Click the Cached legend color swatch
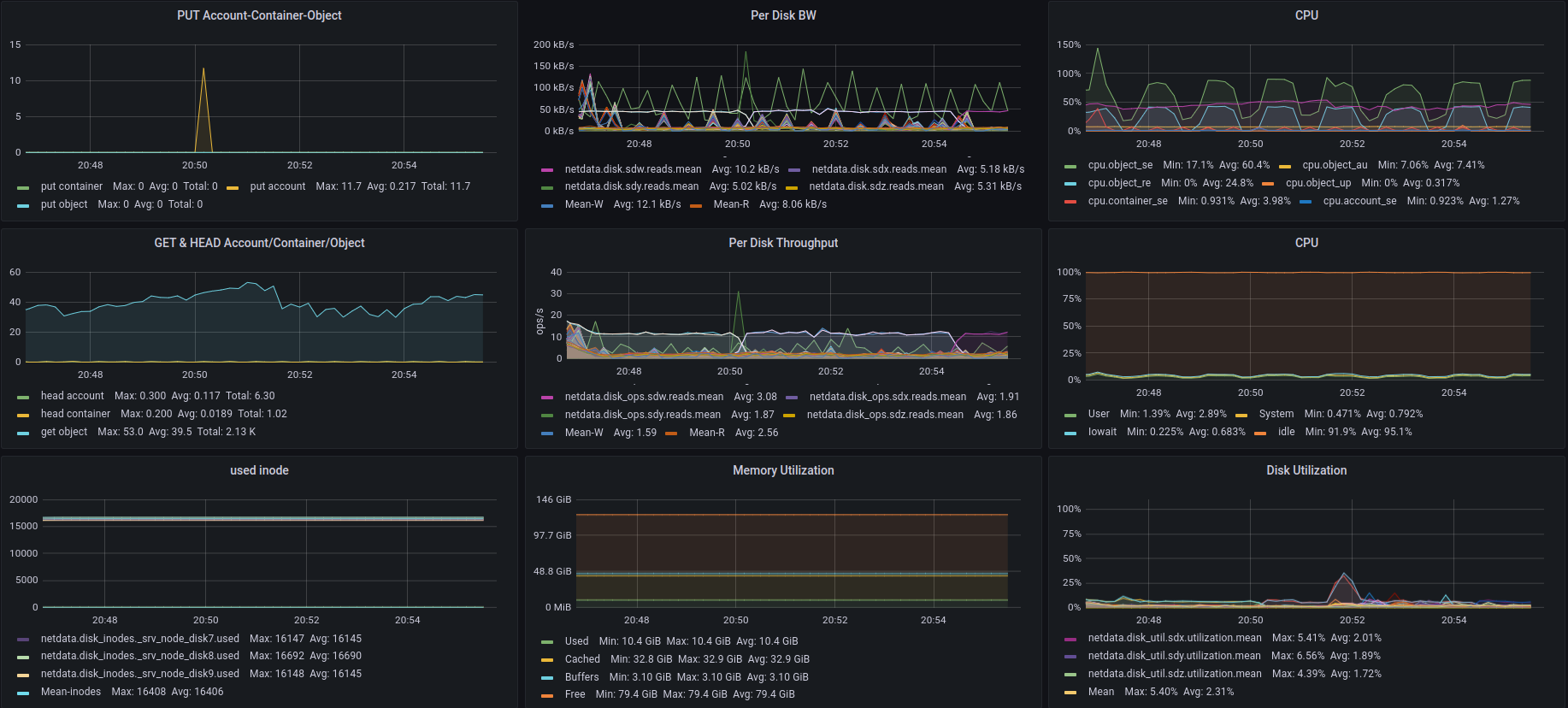1568x708 pixels. tap(547, 660)
